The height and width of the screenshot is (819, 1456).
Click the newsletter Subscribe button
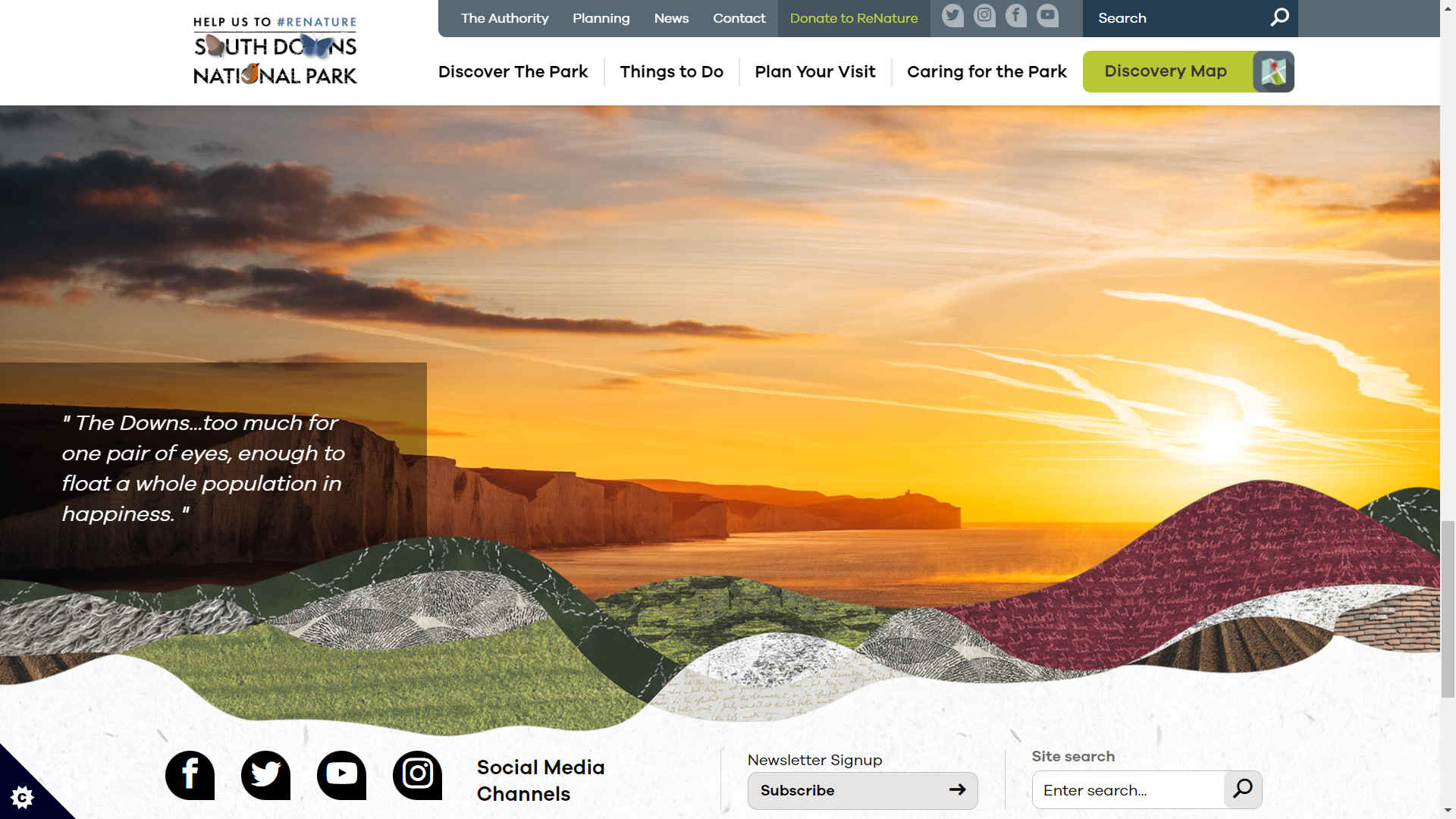click(862, 790)
